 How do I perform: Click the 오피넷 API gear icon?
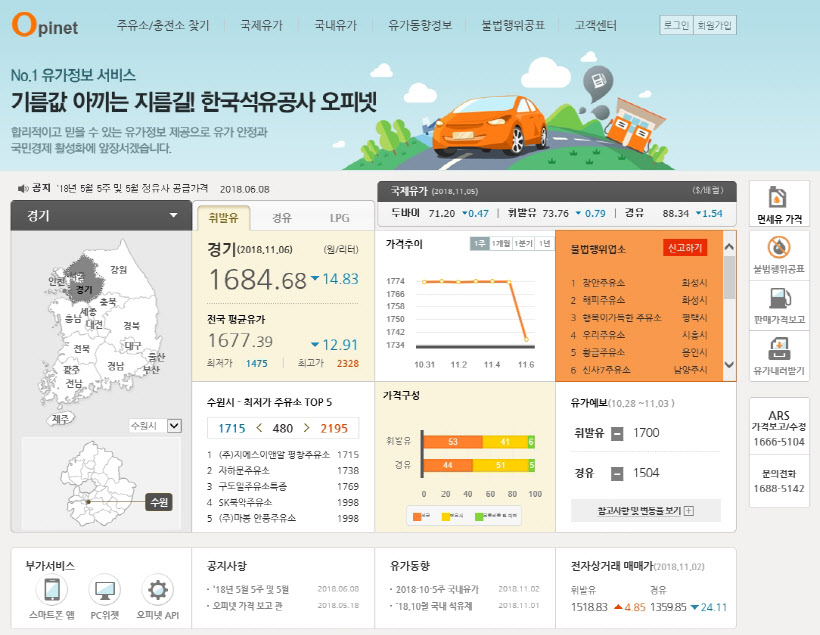pos(157,589)
